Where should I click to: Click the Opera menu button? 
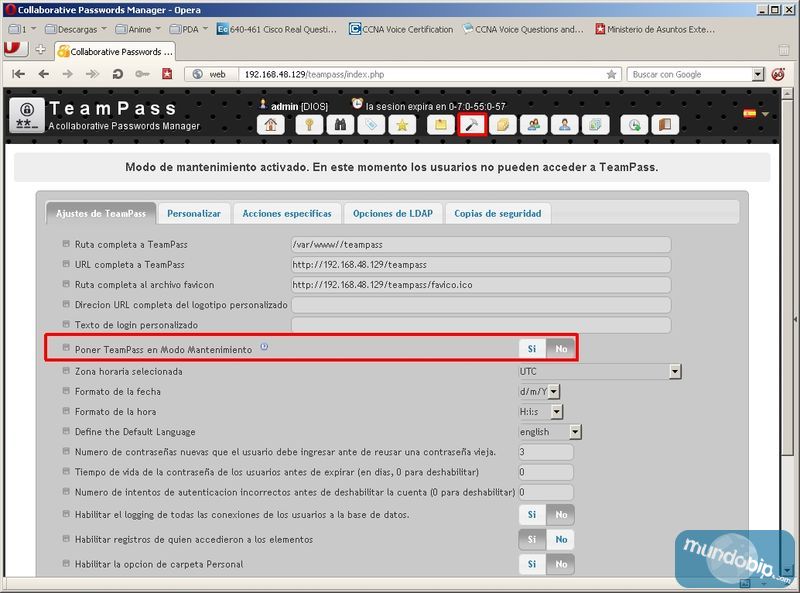pos(15,49)
